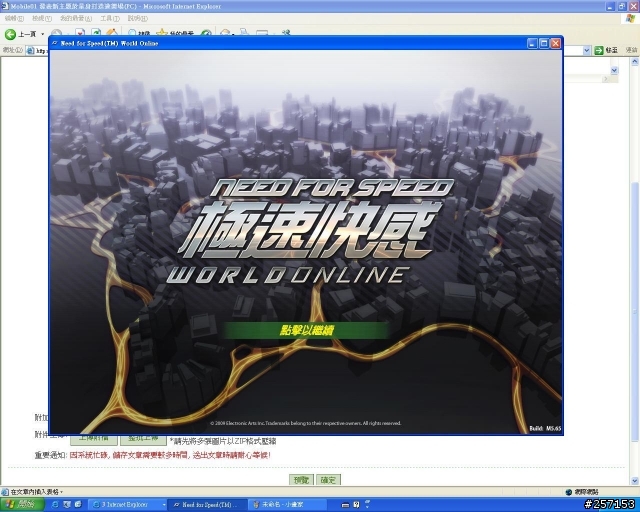Image resolution: width=640 pixels, height=512 pixels.
Task: Click the IE back arrow button
Action: click(x=10, y=34)
